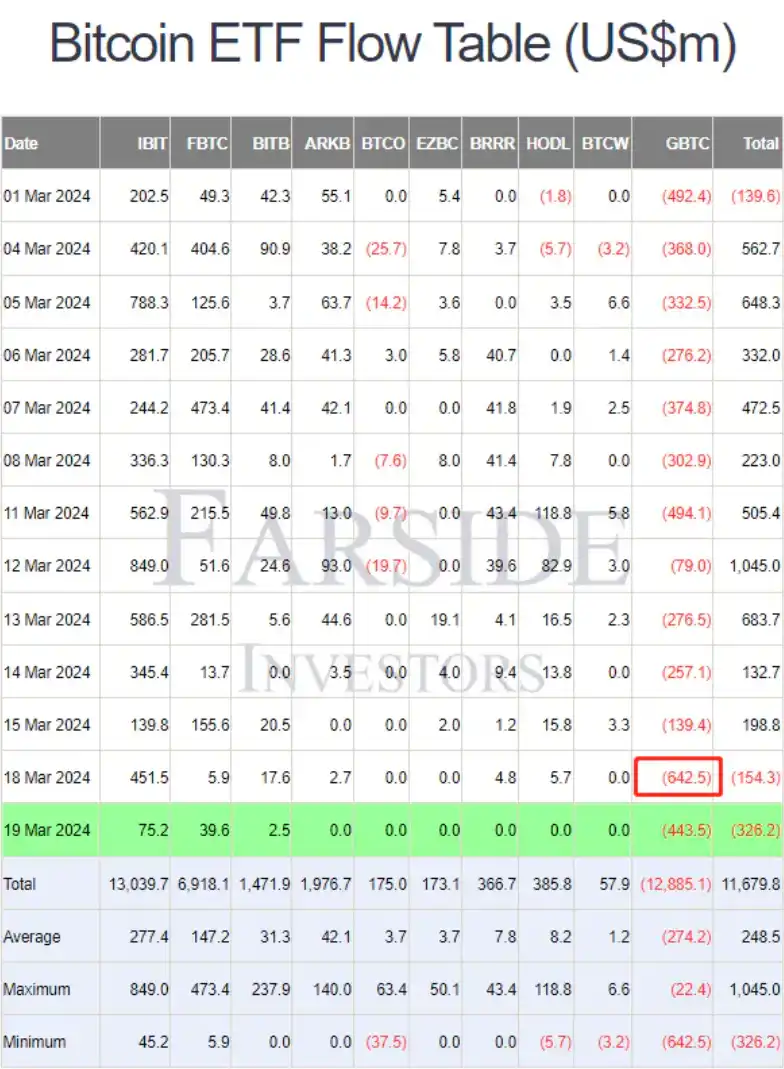Select the Minimum row label
784x1069 pixels.
click(35, 1042)
